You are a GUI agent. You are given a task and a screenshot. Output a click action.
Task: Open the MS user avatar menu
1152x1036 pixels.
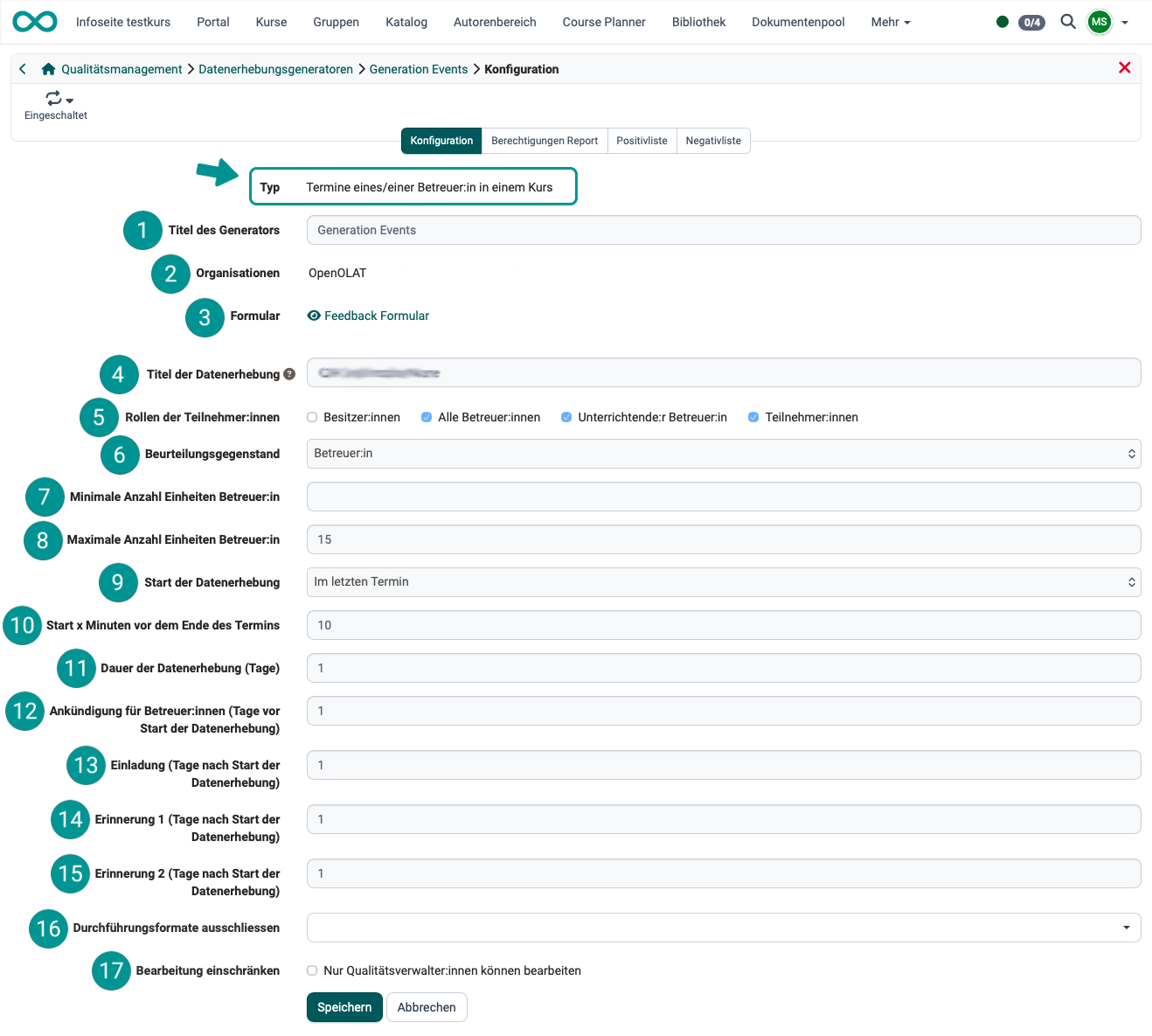coord(1099,22)
